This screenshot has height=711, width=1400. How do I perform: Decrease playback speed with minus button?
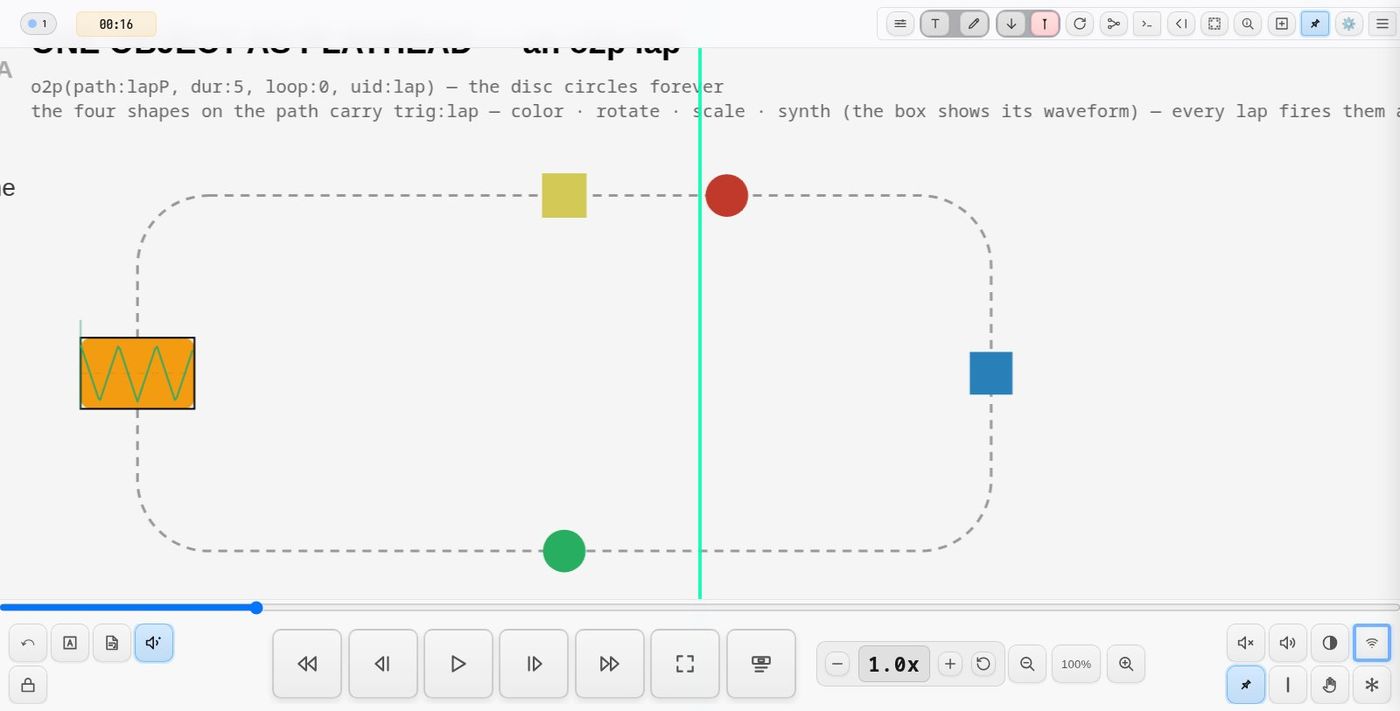point(838,664)
